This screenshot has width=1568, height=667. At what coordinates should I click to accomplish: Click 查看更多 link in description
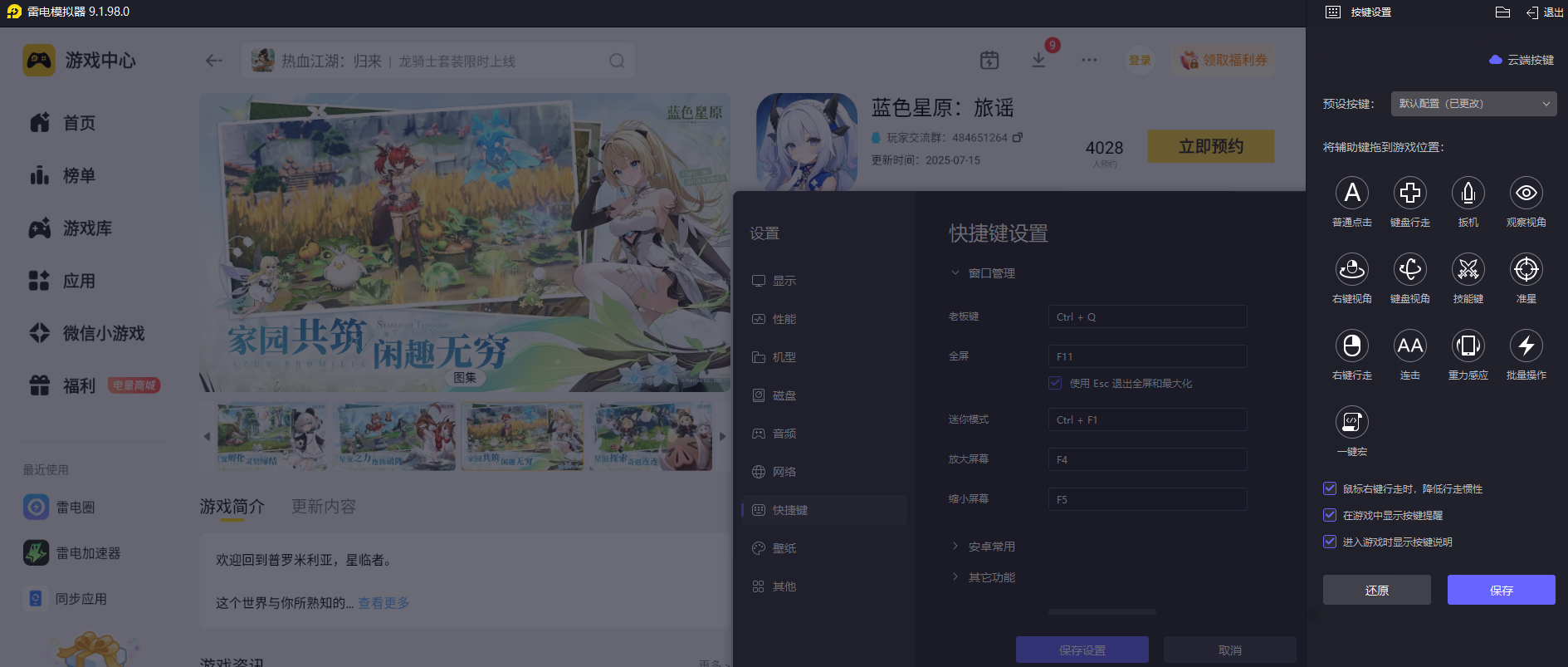point(383,603)
